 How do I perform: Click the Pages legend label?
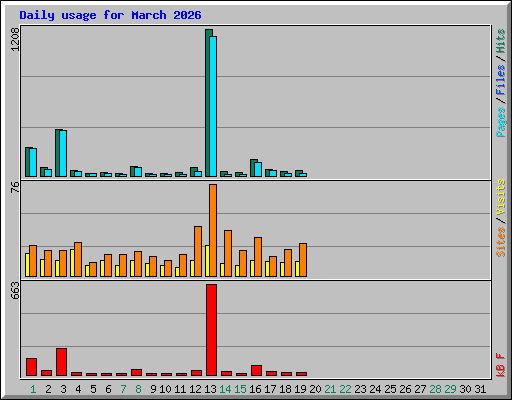(x=501, y=122)
